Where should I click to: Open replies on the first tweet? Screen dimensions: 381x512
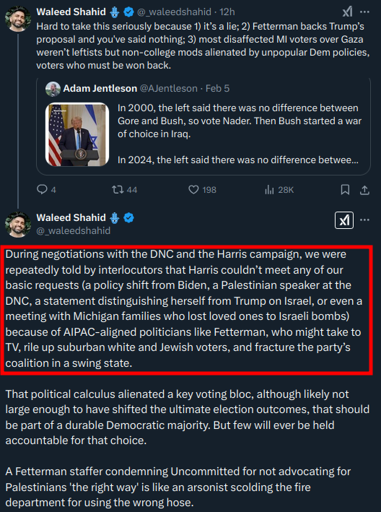coord(46,190)
